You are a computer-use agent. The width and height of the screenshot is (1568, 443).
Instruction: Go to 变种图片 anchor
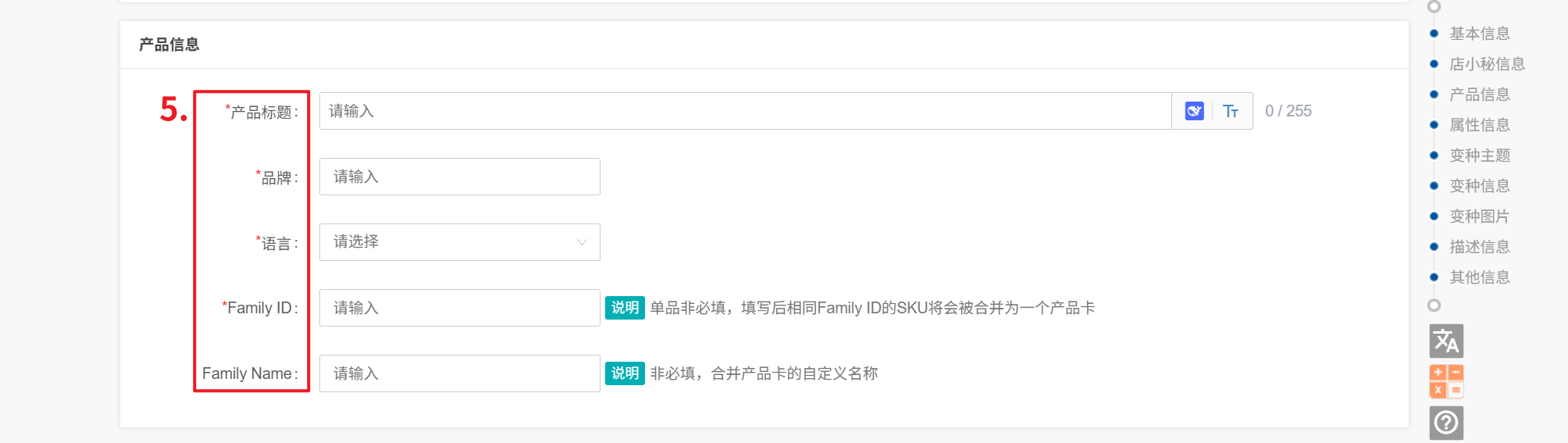1479,216
